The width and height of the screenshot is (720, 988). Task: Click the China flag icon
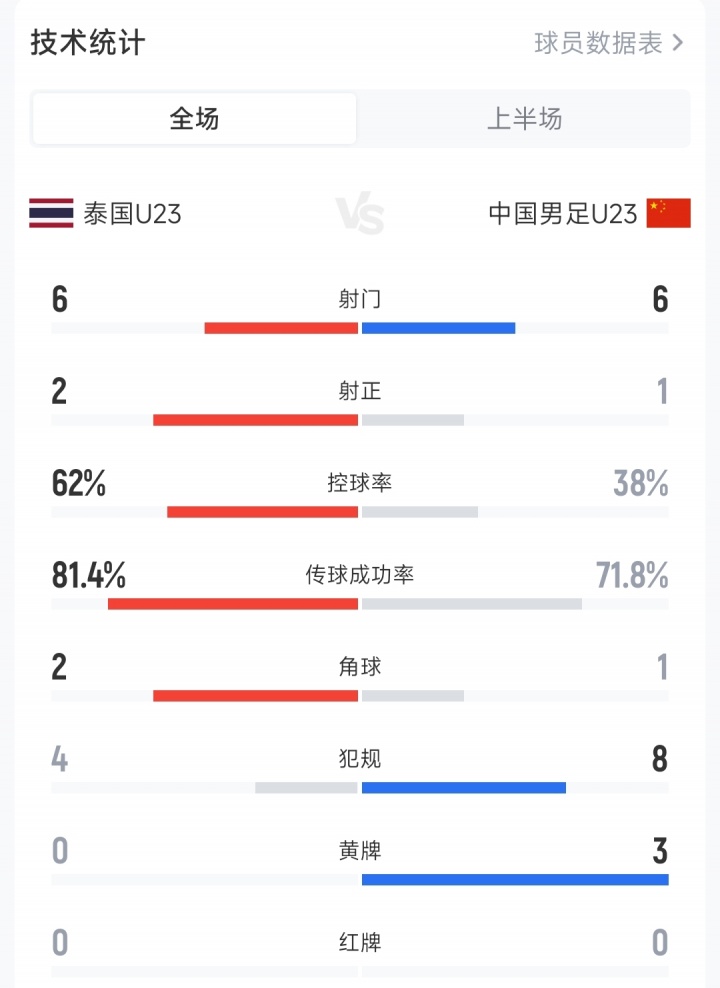click(668, 213)
